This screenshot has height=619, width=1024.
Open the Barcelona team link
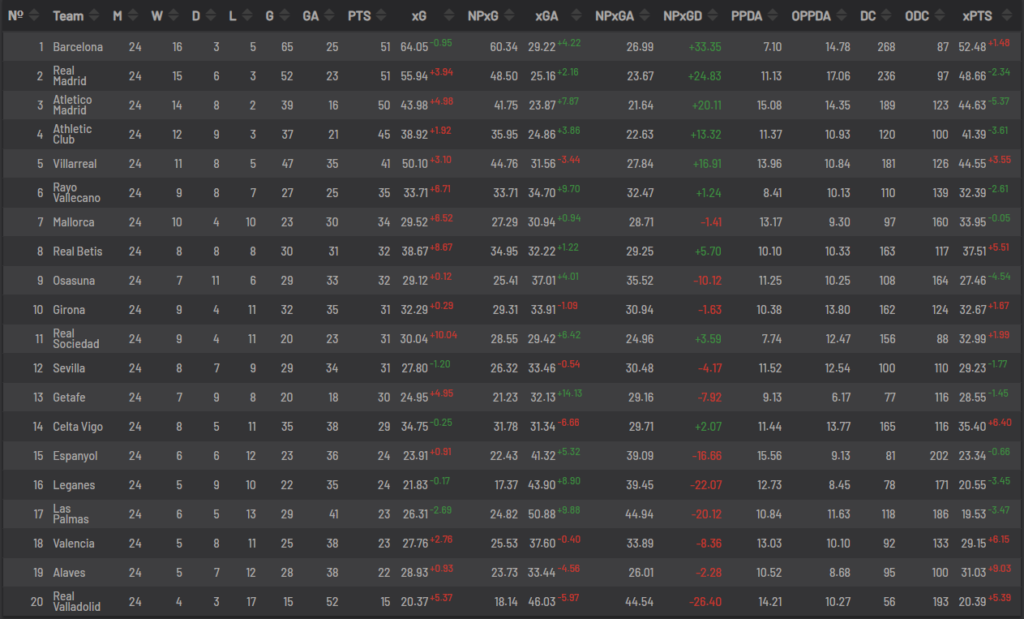pyautogui.click(x=78, y=47)
